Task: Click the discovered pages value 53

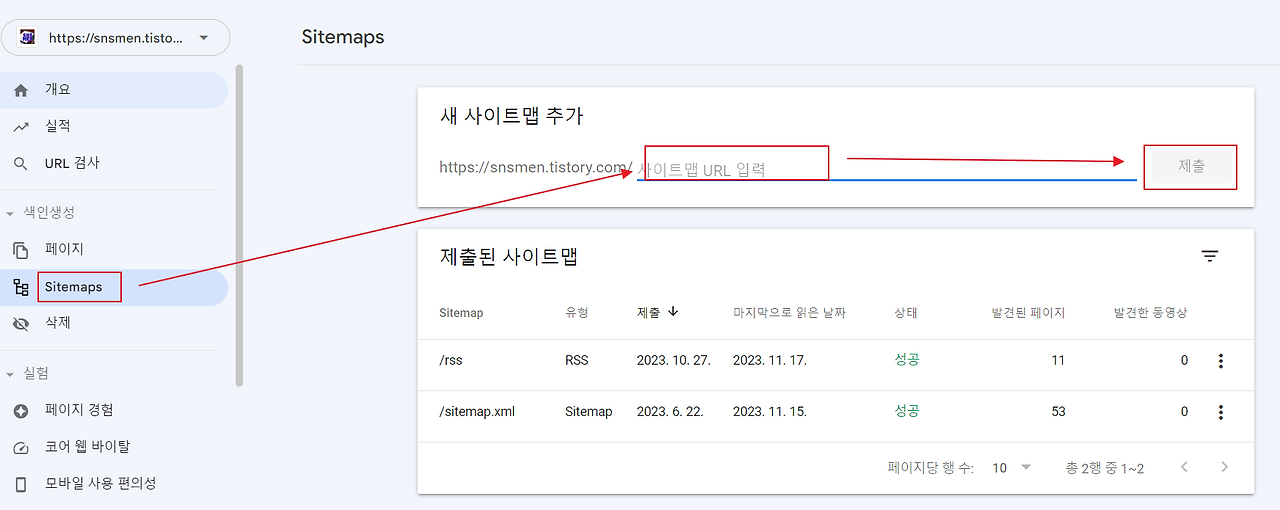Action: click(x=1058, y=412)
